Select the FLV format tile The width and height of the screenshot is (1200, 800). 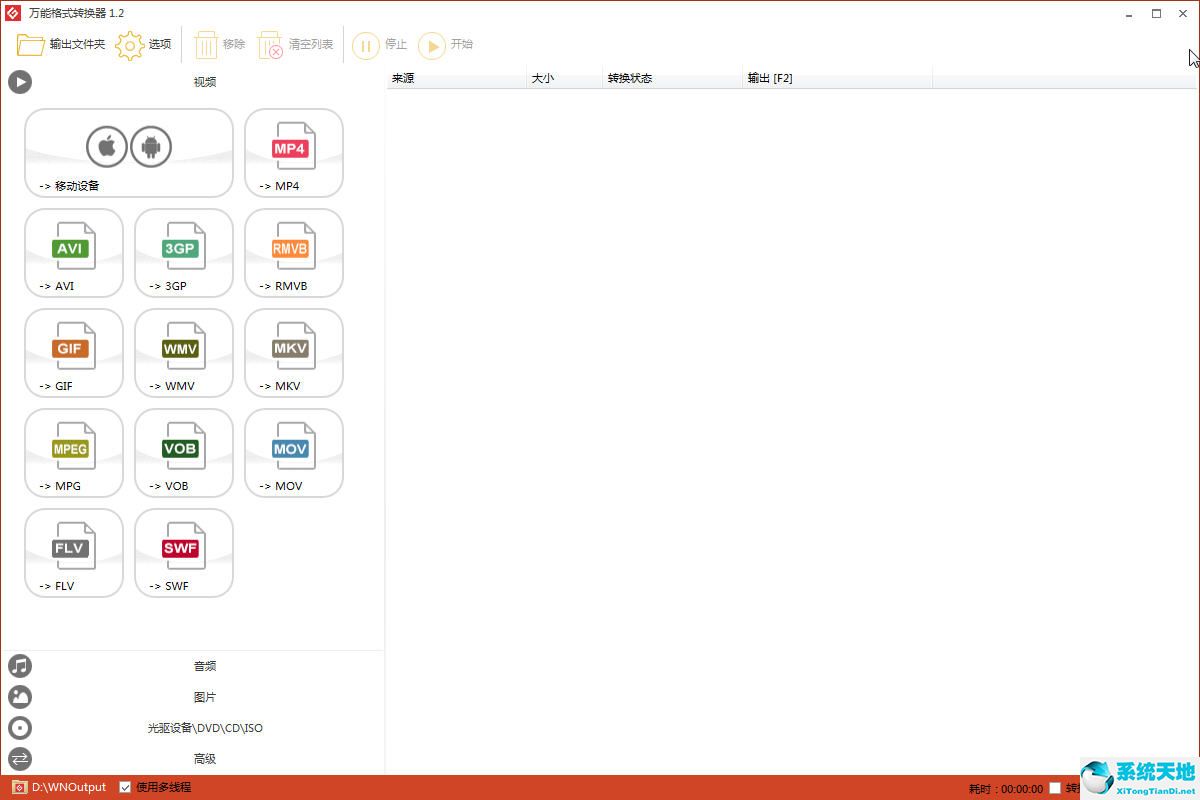tap(74, 553)
